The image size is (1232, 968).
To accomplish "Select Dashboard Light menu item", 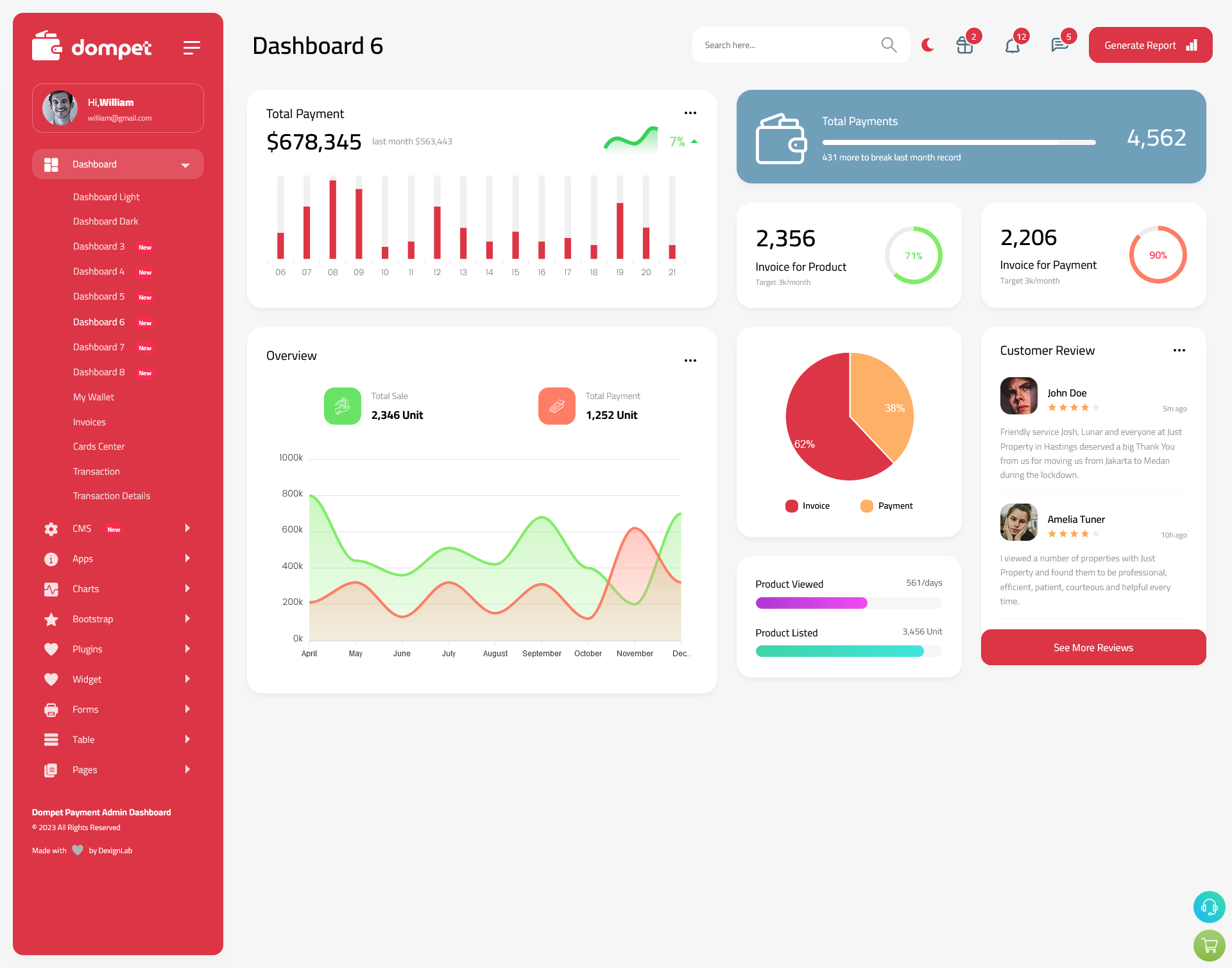I will tap(106, 196).
